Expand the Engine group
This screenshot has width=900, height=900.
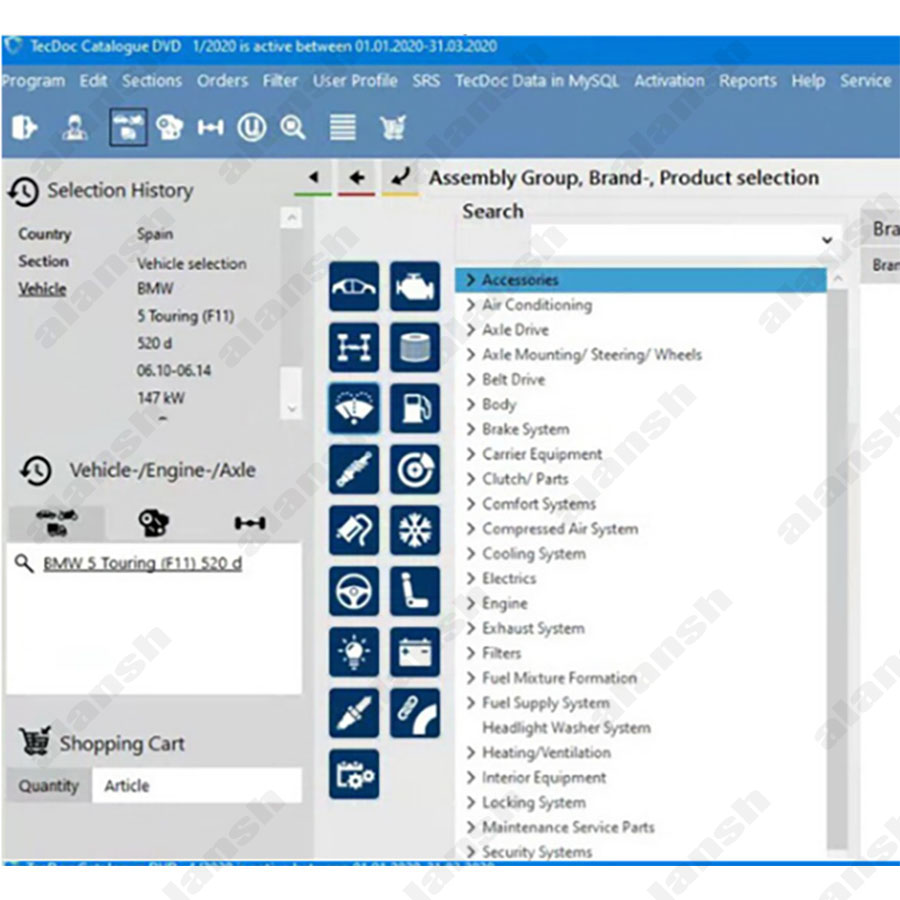[x=471, y=603]
